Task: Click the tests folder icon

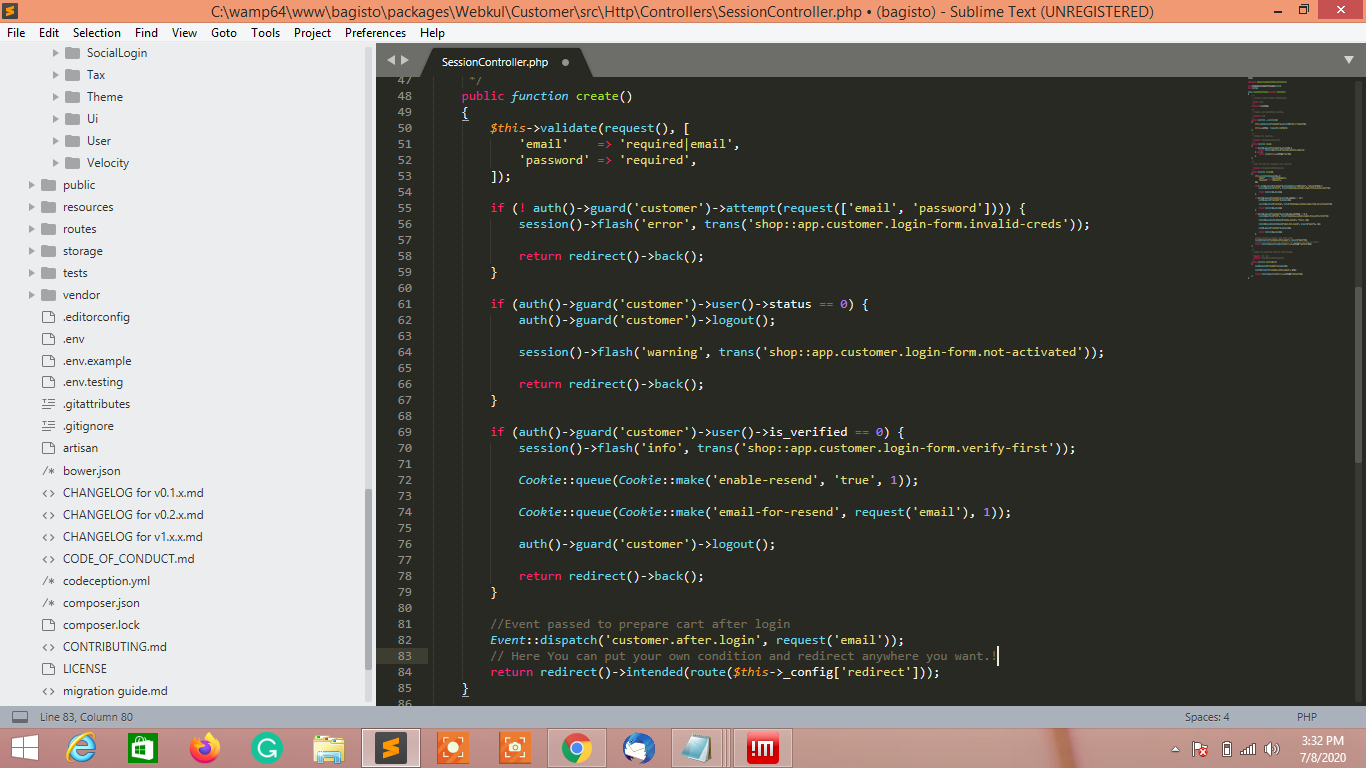Action: point(48,273)
